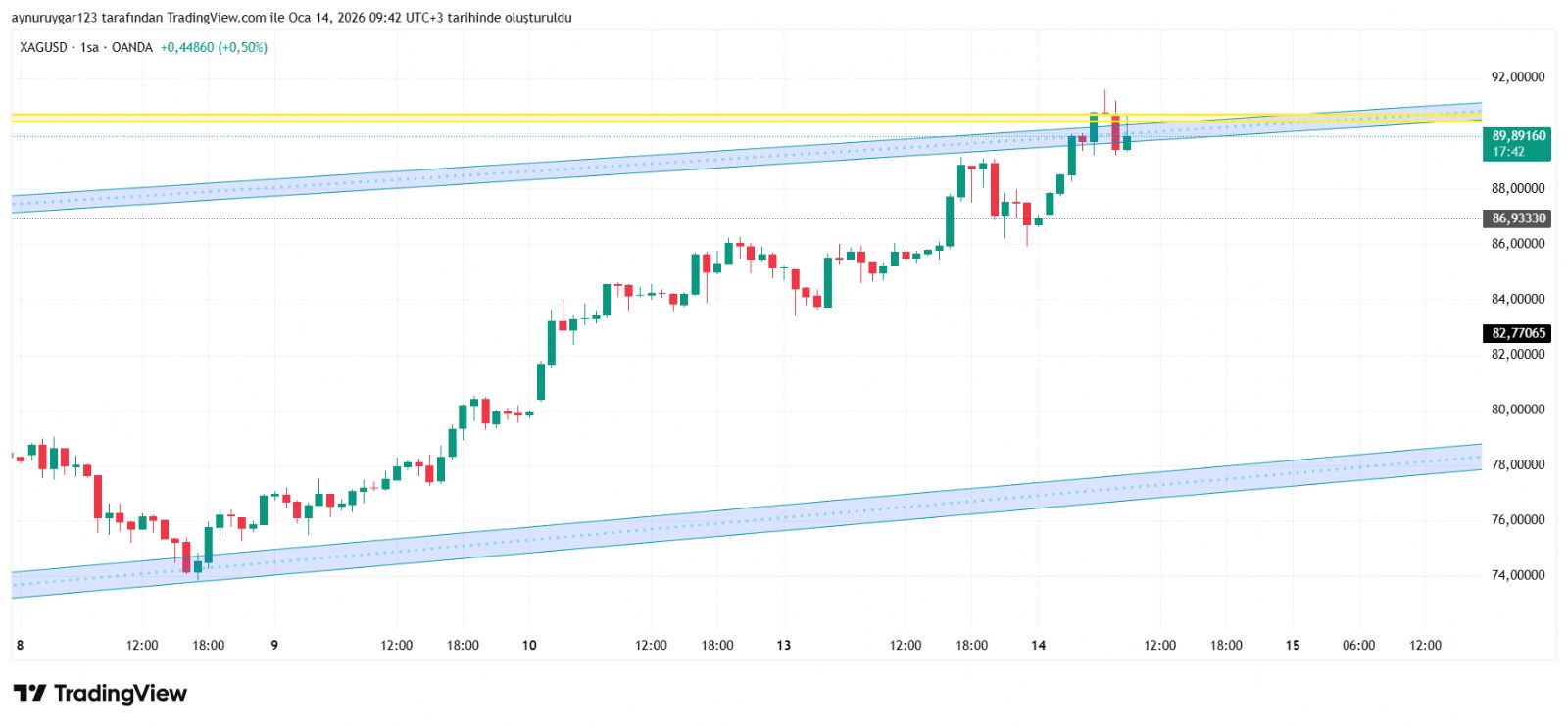Click the 74,00000 price axis tick
Viewport: 1568px width, 726px height.
(x=1517, y=575)
